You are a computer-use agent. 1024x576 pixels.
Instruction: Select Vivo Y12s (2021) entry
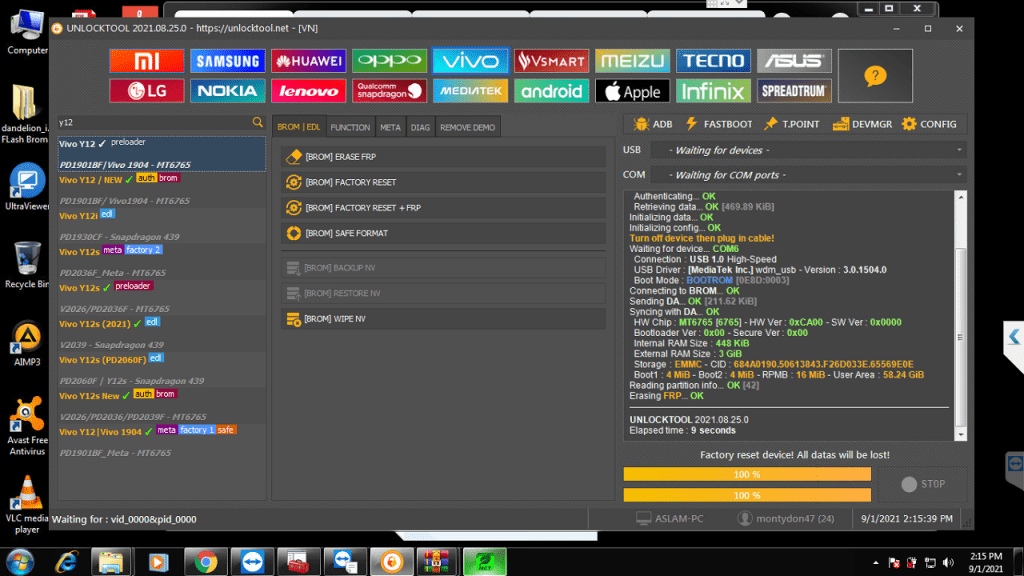(161, 332)
